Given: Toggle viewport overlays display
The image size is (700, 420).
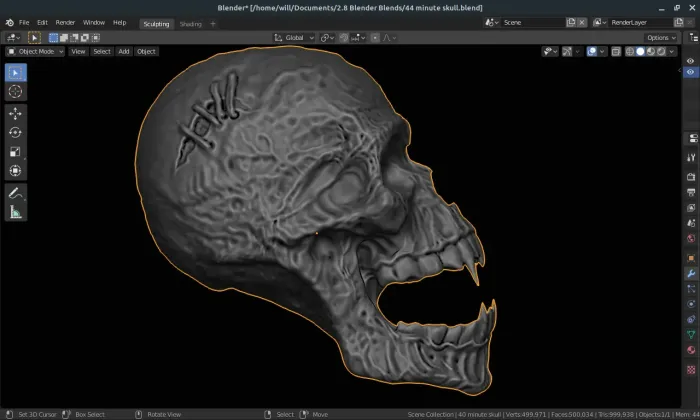Looking at the screenshot, I should pos(594,51).
